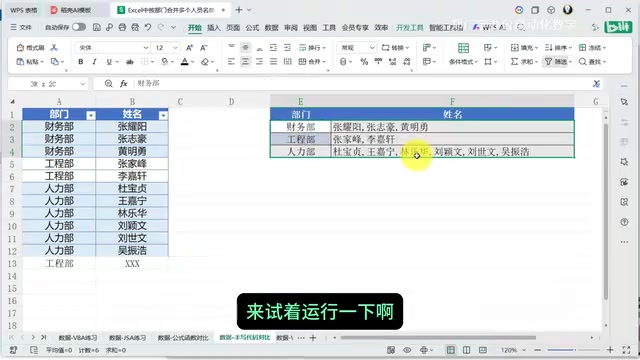Decrease font size with A- icon
640x360 pixels.
[x=204, y=48]
